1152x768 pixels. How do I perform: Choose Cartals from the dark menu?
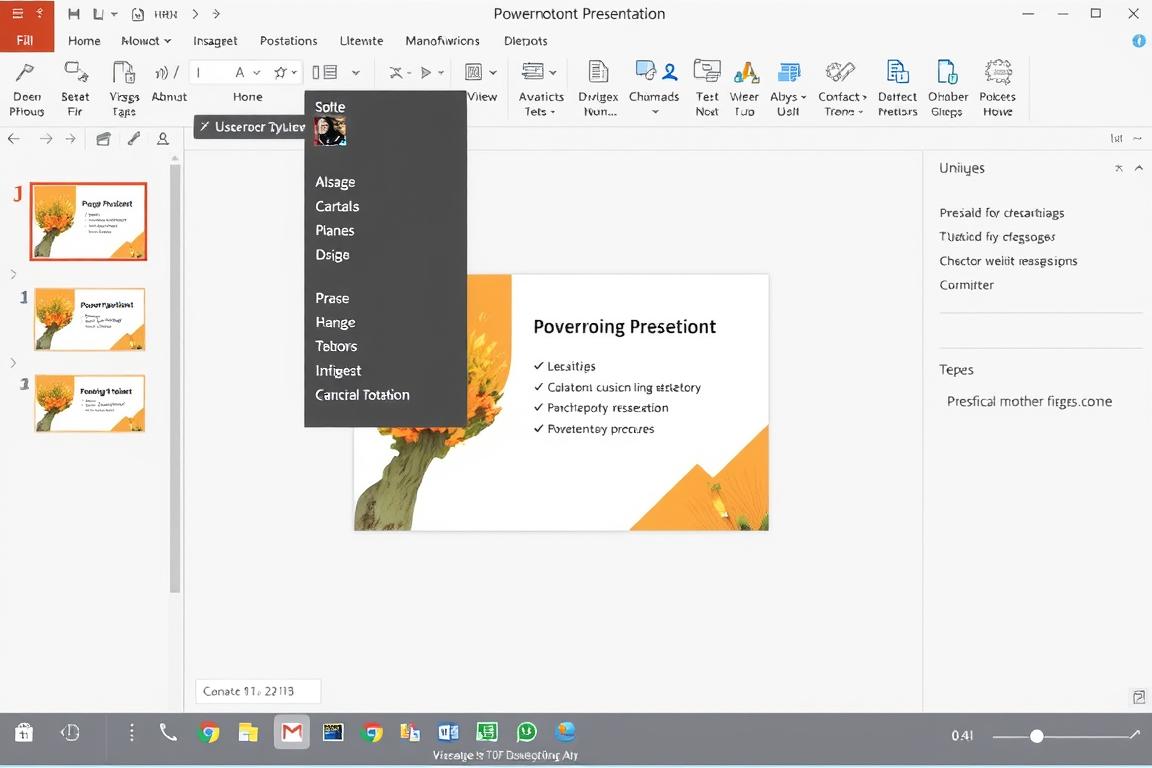click(x=337, y=206)
